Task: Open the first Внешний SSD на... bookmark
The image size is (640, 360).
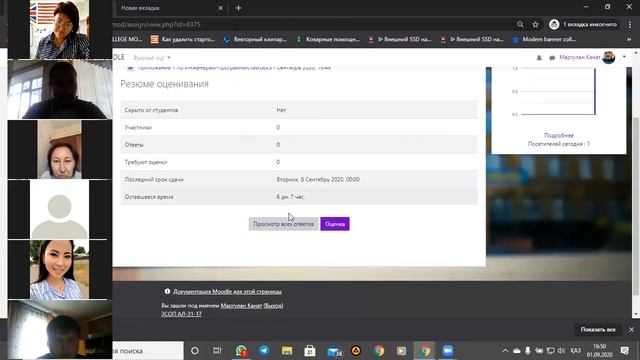Action: (400, 39)
